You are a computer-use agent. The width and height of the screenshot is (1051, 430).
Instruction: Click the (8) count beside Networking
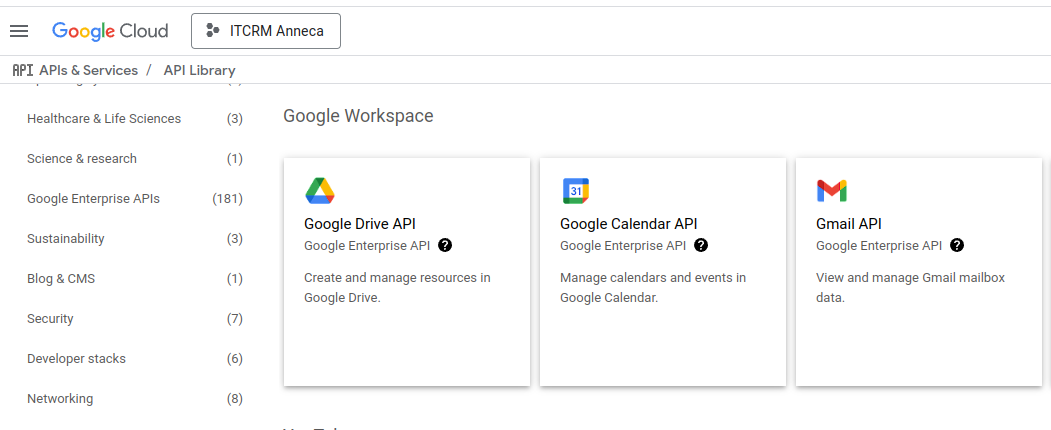pos(235,399)
